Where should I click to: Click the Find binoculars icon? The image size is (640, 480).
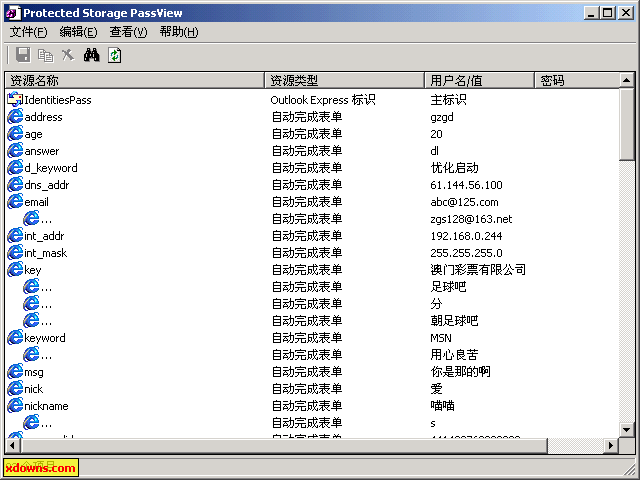pyautogui.click(x=91, y=55)
